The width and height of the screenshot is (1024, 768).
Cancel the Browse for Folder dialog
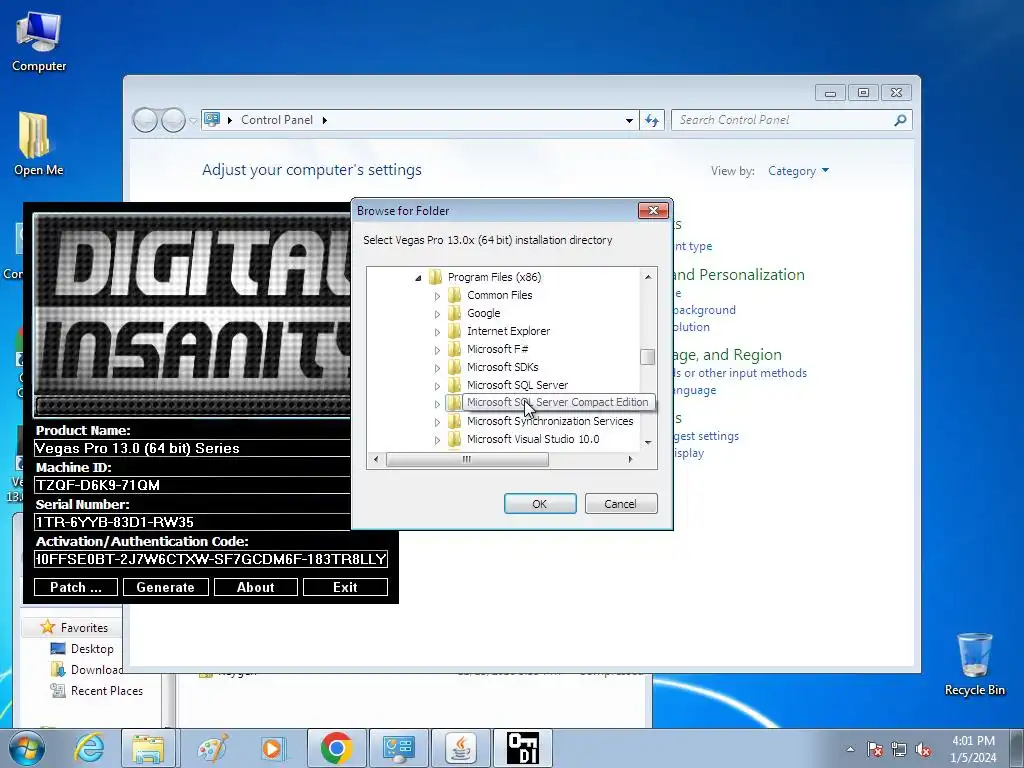[x=620, y=504]
